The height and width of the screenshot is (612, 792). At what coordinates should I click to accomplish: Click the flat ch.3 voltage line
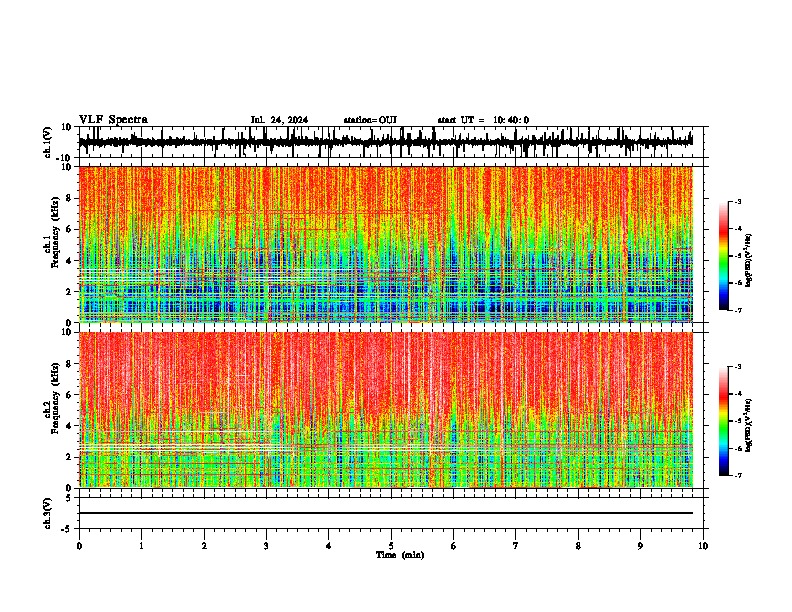click(x=385, y=513)
